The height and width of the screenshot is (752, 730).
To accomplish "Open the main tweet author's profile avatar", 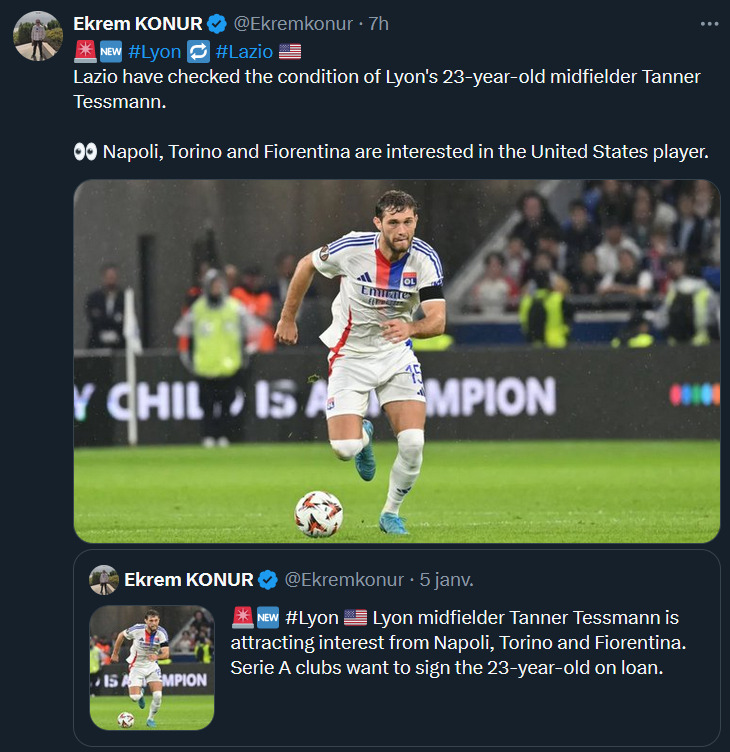I will point(38,37).
